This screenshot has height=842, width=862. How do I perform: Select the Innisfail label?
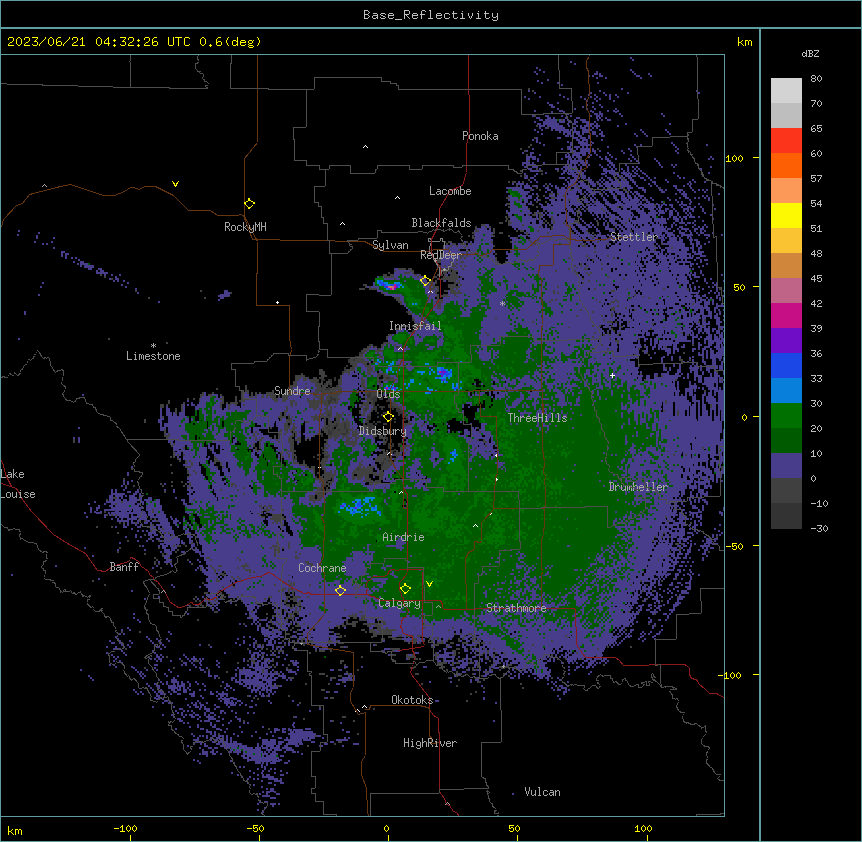coord(415,326)
